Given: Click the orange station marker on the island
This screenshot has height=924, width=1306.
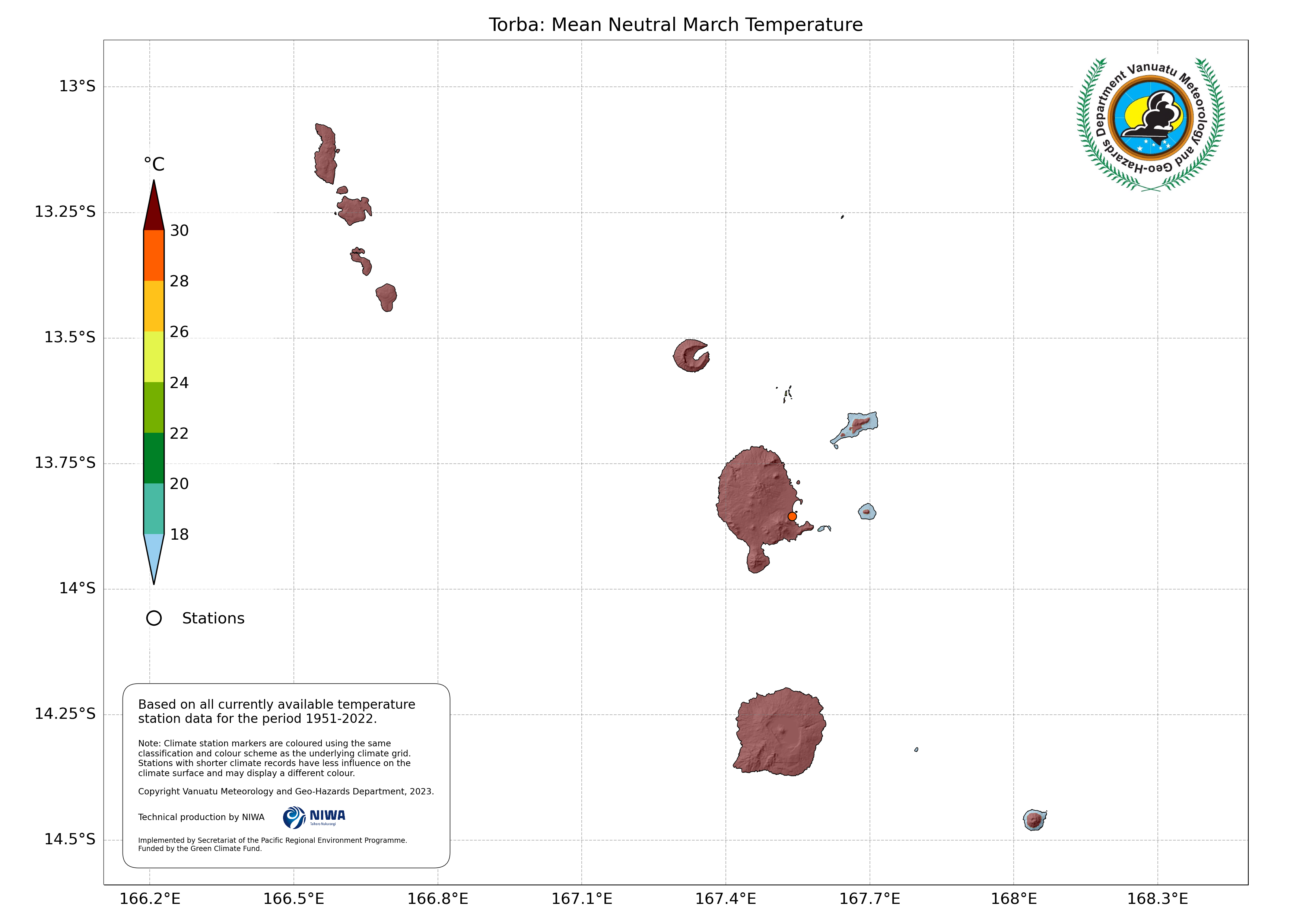Looking at the screenshot, I should tap(792, 517).
